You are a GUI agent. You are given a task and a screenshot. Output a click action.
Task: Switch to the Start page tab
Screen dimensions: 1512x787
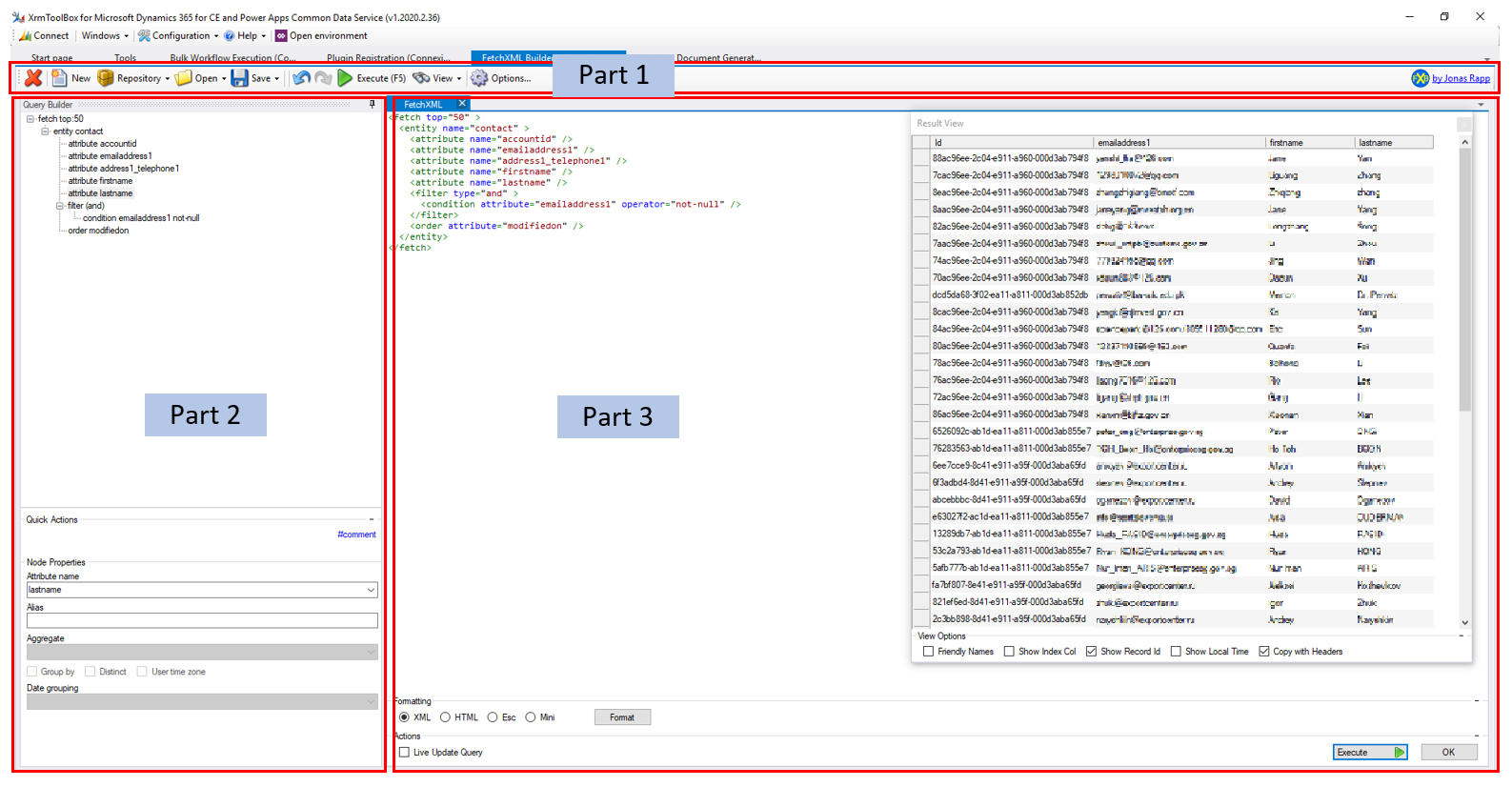point(52,58)
